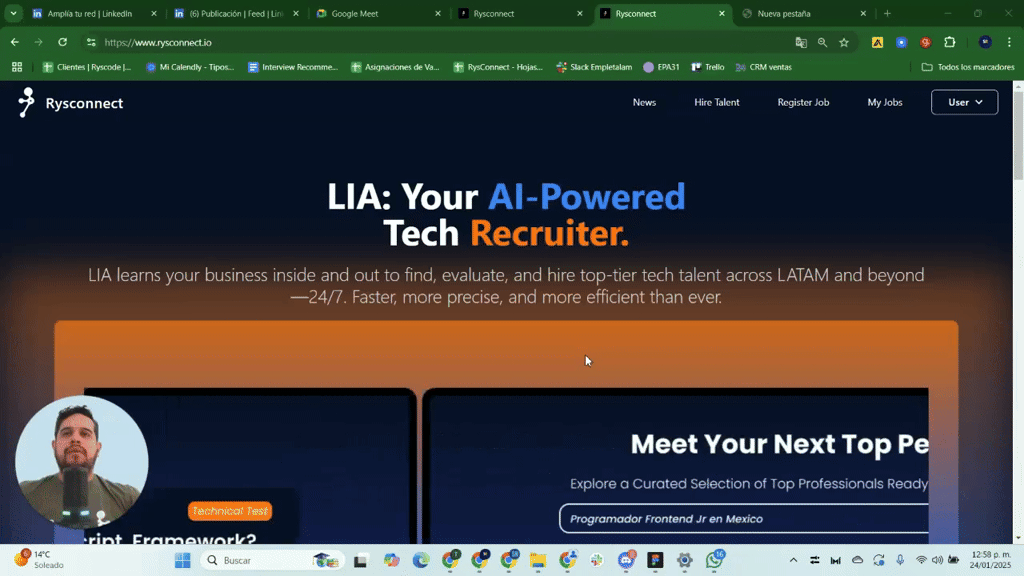The width and height of the screenshot is (1024, 576).
Task: Open Settings gear from taskbar
Action: [x=684, y=560]
